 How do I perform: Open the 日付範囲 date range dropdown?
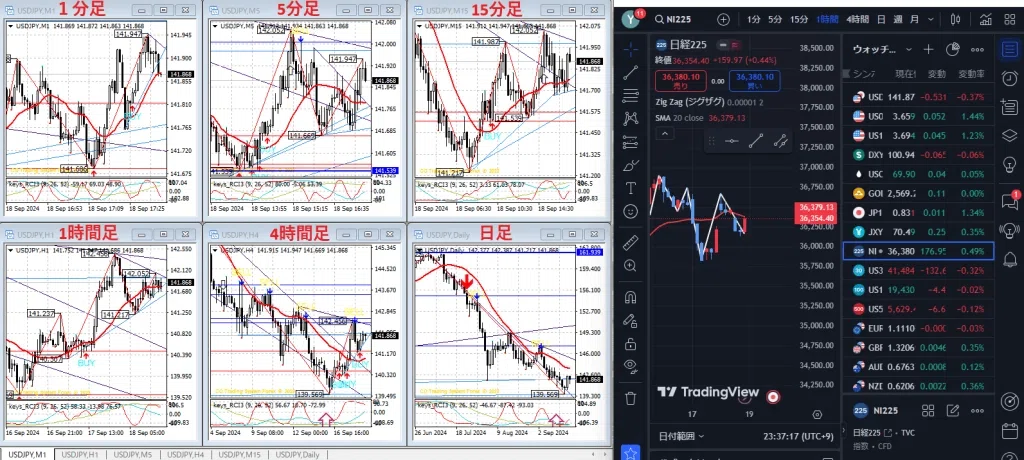(682, 436)
